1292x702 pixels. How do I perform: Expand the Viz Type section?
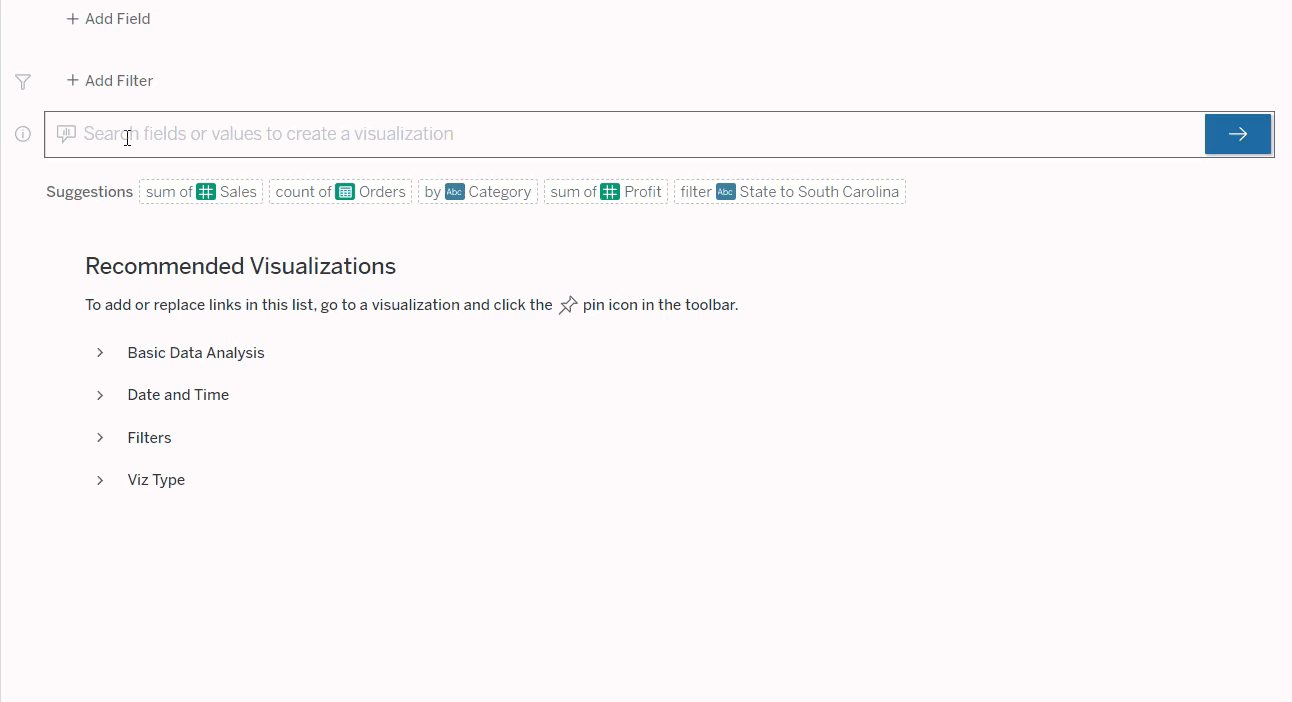point(99,480)
